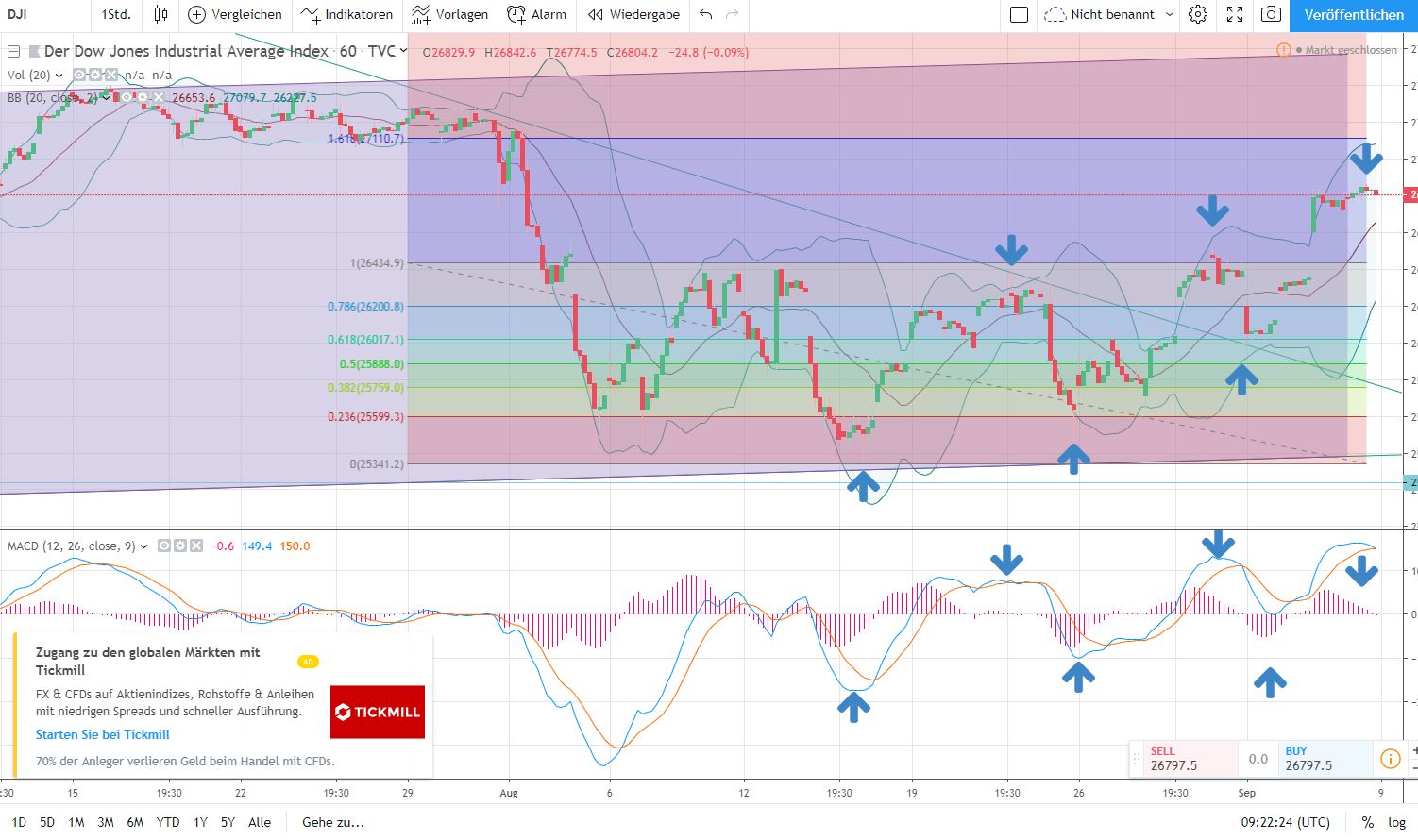Expand the Vol (20) dropdown

click(x=59, y=75)
